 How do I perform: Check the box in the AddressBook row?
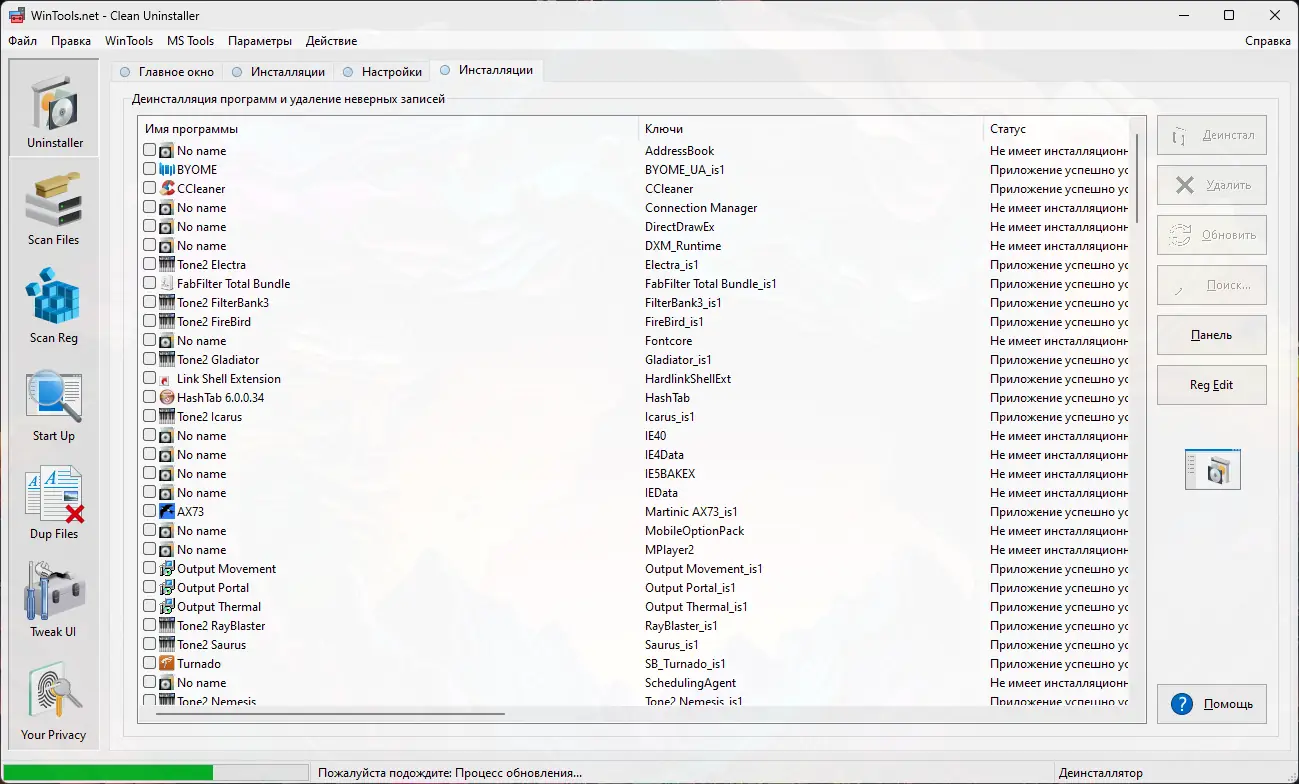tap(150, 151)
